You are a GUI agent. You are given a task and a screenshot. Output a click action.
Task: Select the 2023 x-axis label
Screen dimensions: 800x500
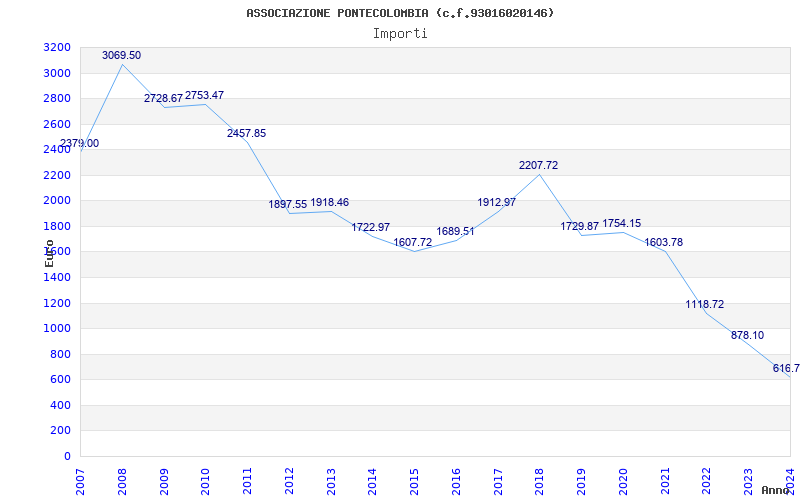pos(748,482)
